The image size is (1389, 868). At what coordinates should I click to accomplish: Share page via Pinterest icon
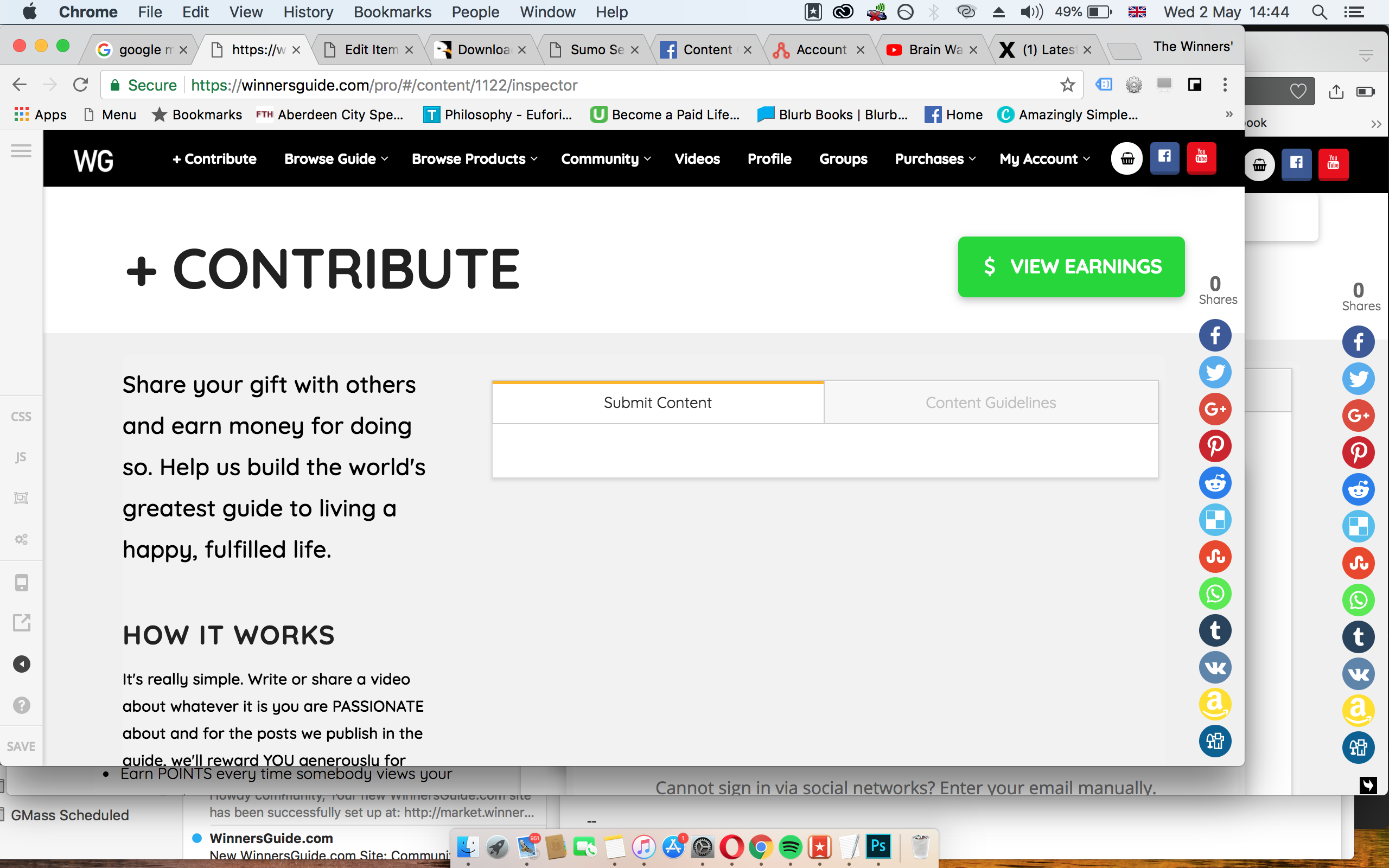1214,446
